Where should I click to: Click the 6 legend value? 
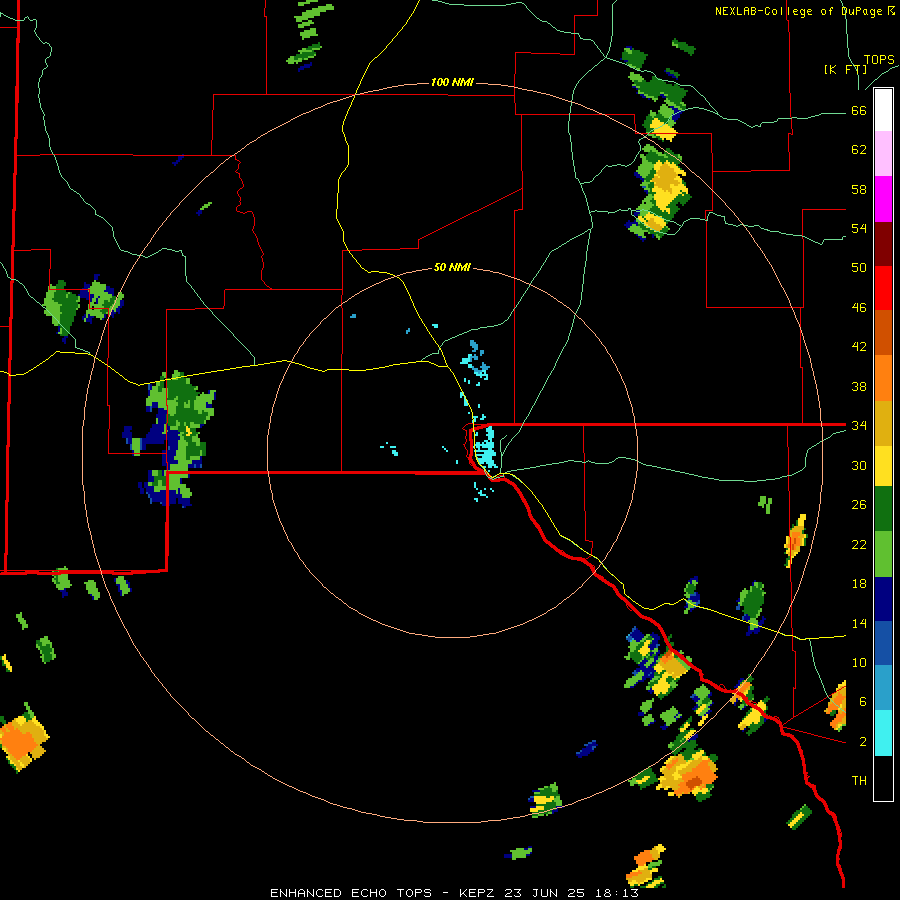coord(863,702)
